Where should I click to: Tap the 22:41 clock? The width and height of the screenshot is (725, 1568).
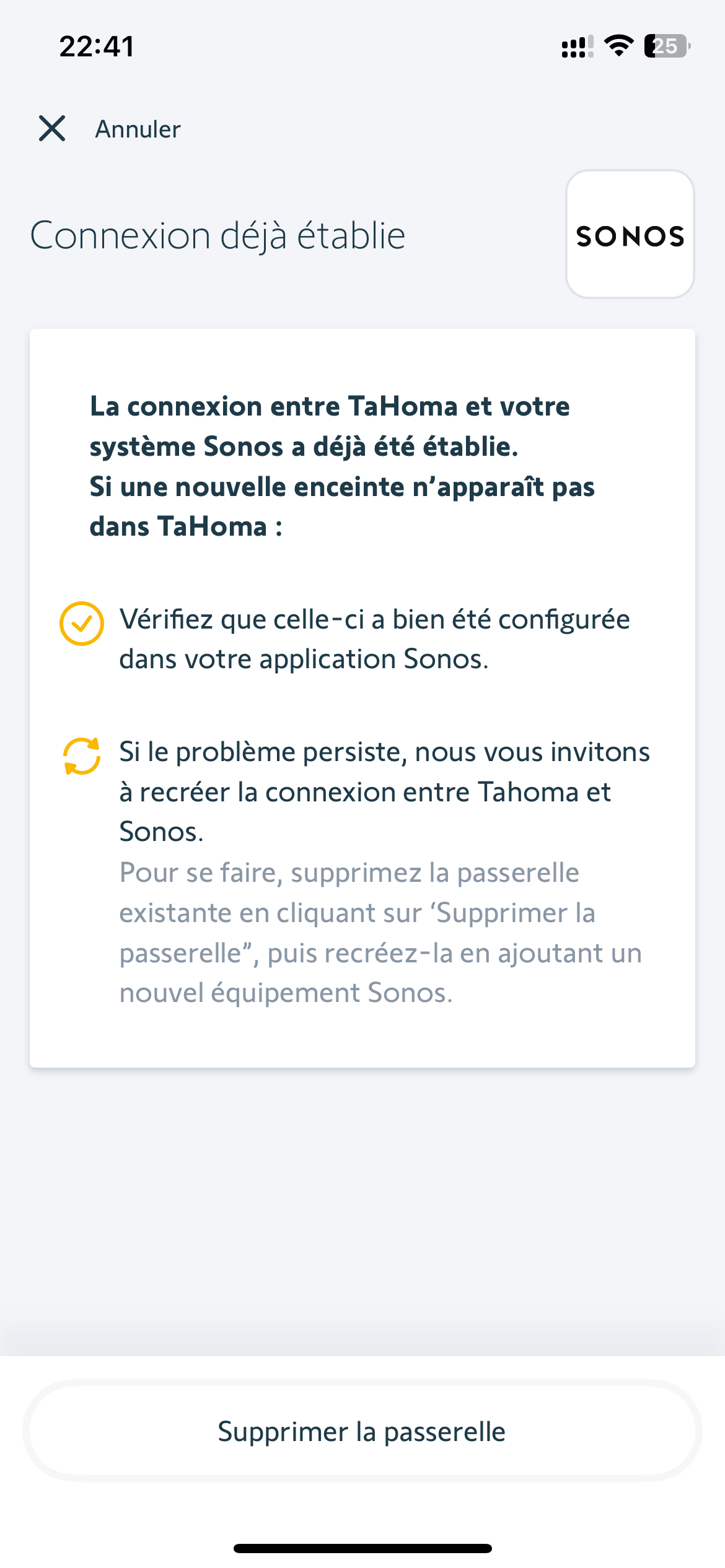coord(97,46)
